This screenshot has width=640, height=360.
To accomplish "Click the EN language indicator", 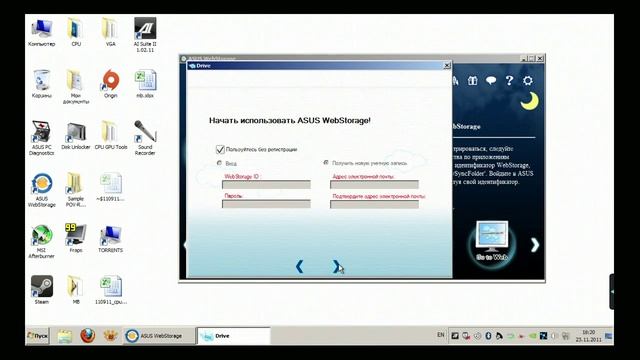I will pyautogui.click(x=440, y=335).
